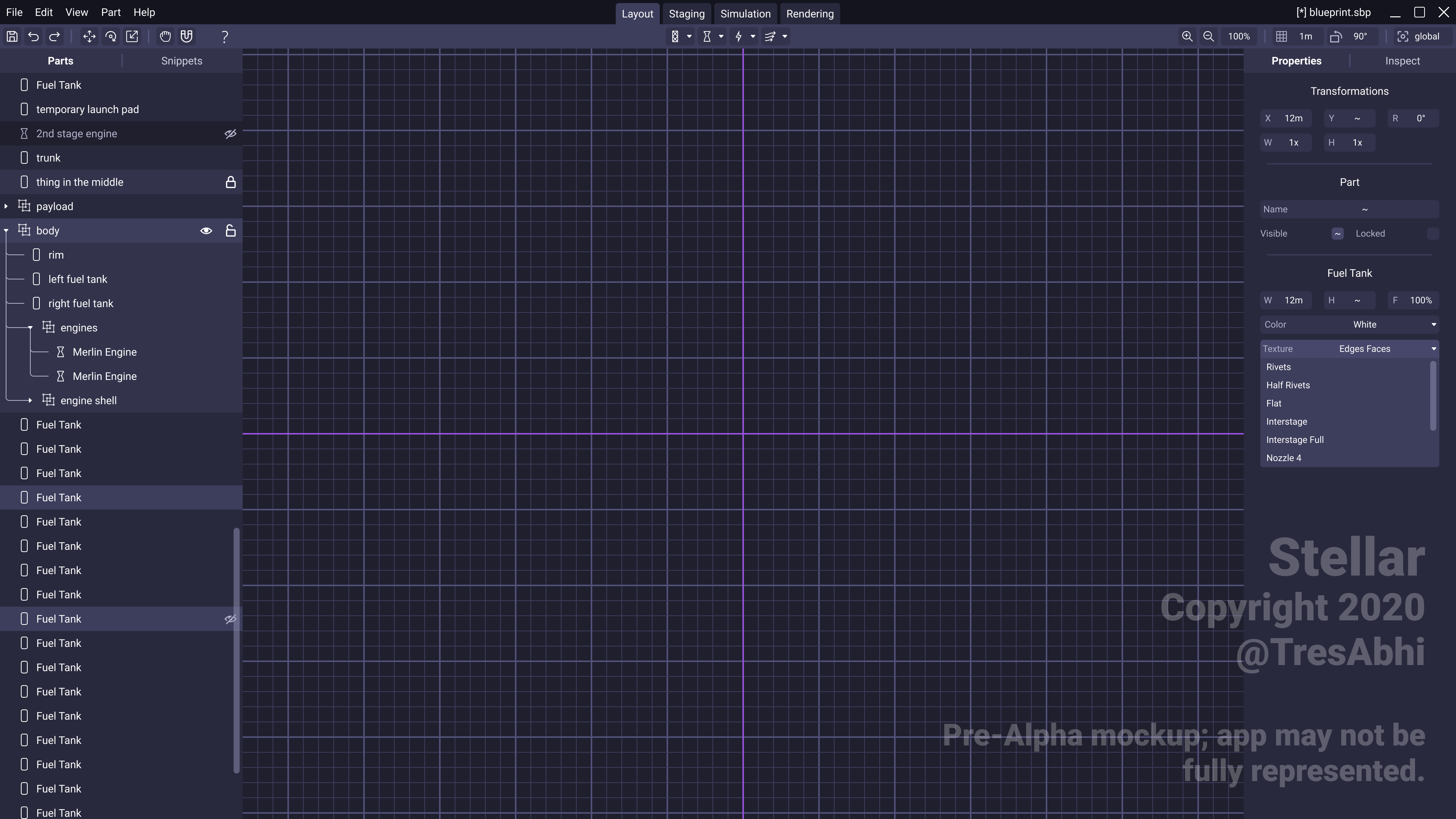
Task: Open the Snippets panel
Action: click(182, 61)
